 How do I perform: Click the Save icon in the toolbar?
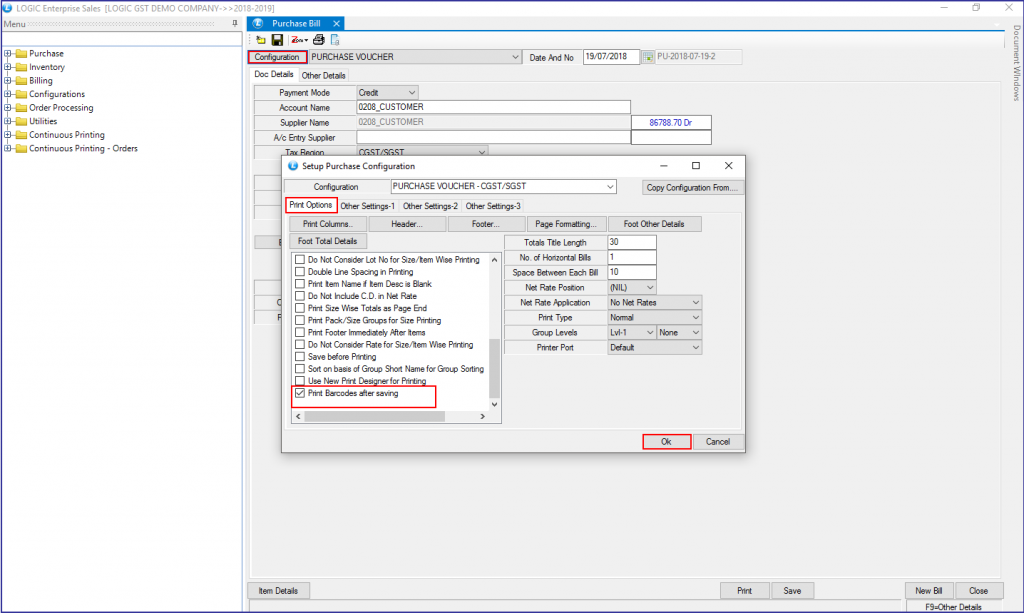click(276, 40)
